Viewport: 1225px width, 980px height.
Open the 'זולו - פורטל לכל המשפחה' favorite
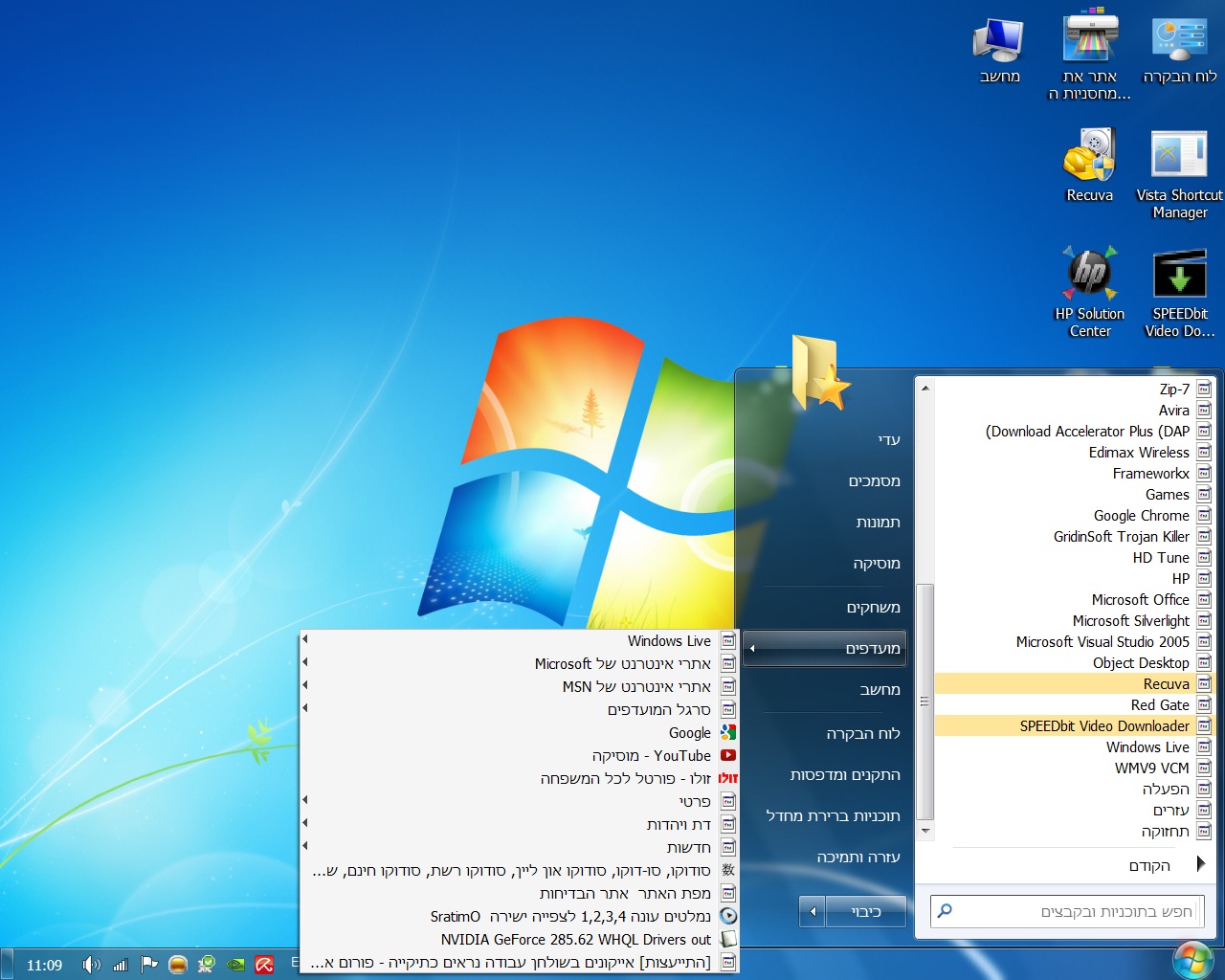(x=519, y=779)
